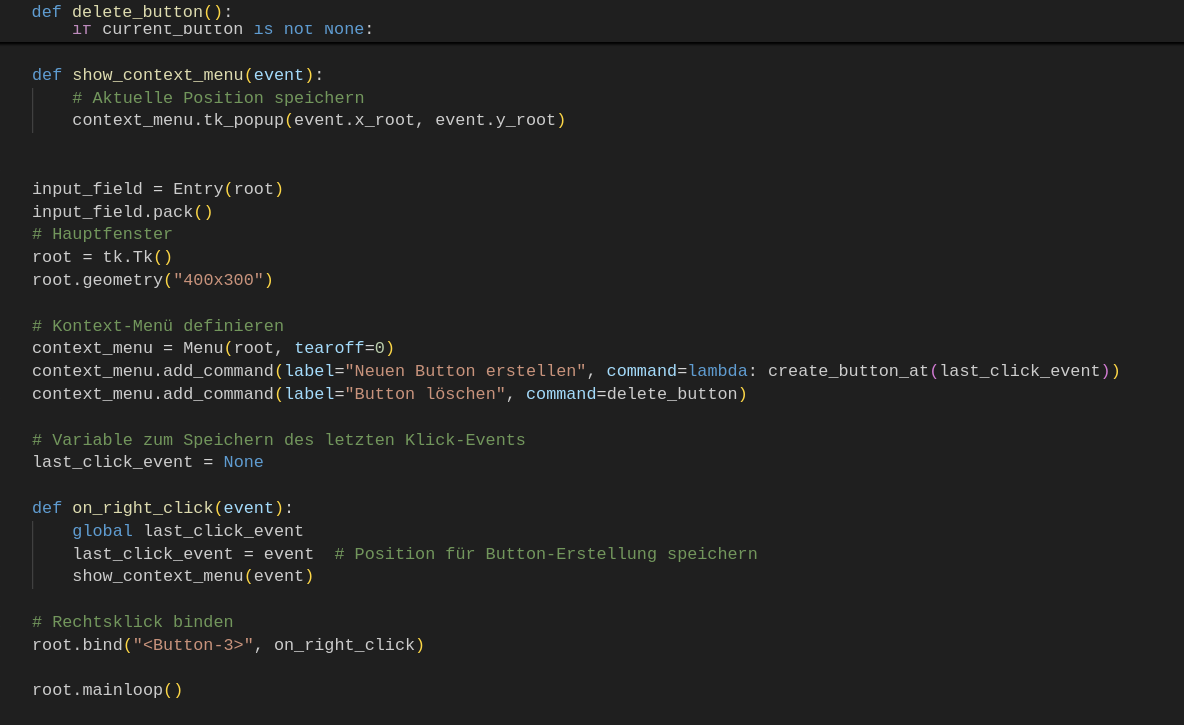Select the "400x300" geometry string

218,280
